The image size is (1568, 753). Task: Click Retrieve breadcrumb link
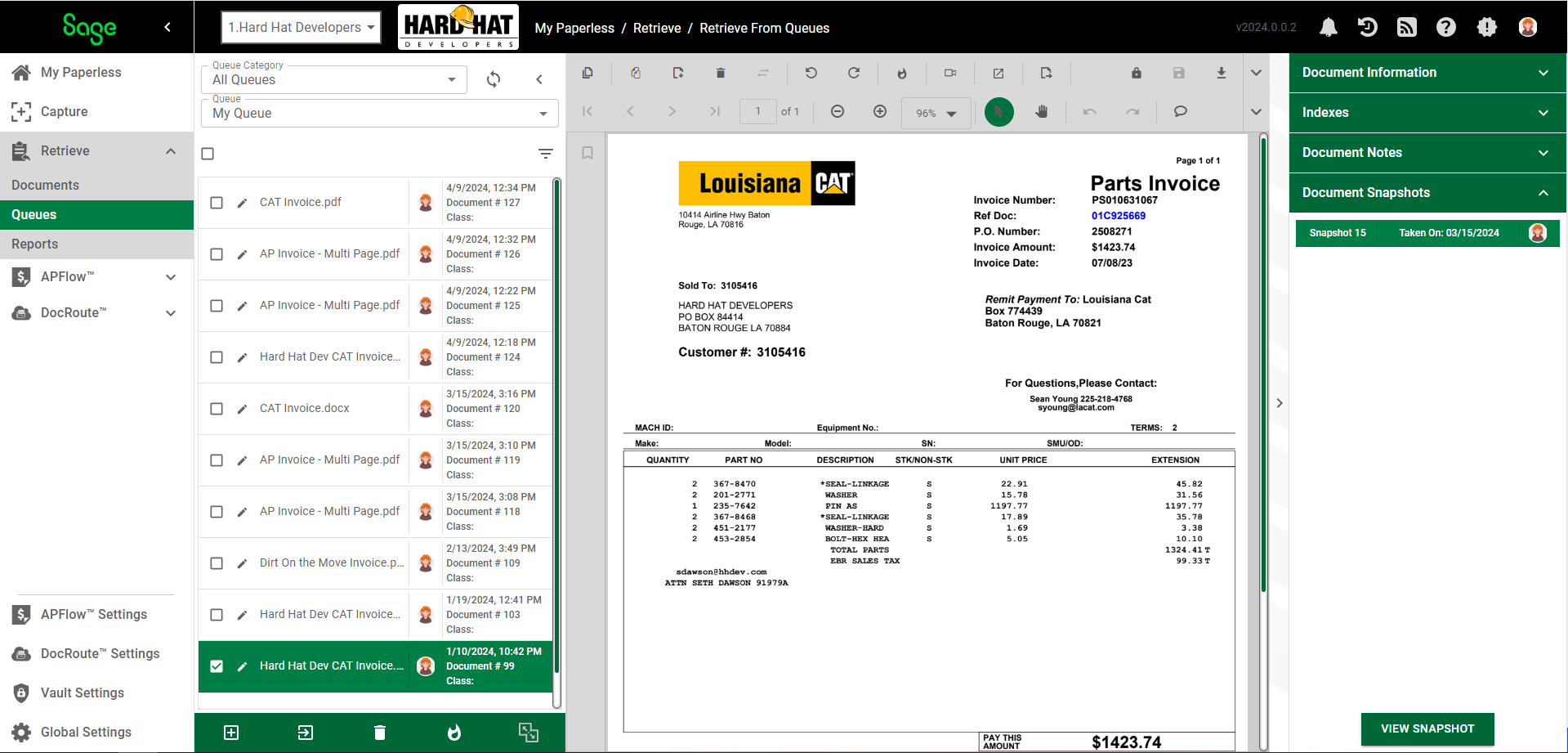pos(657,28)
